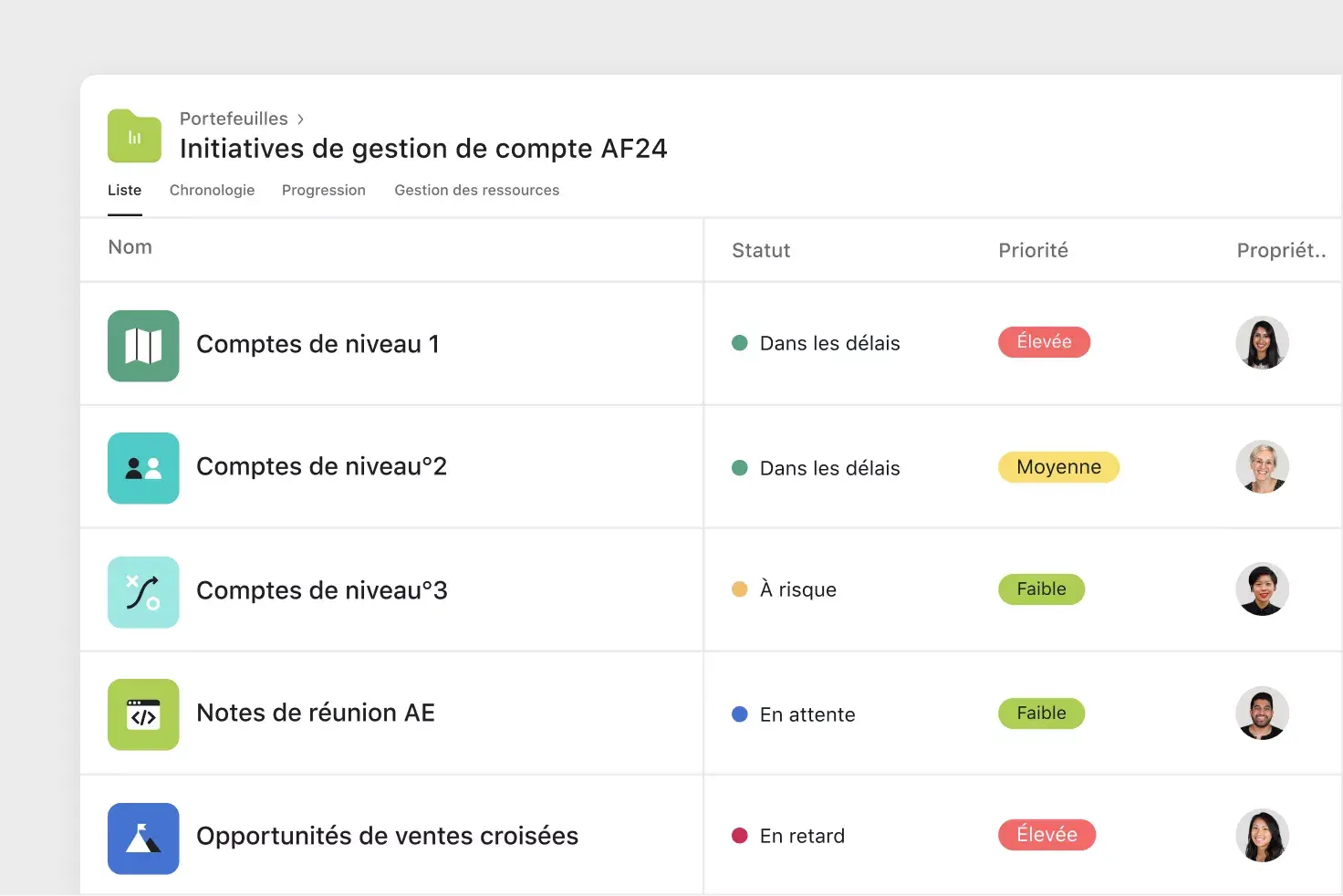Expand the Portefeuilles breadcrumb chevron
Viewport: 1343px width, 896px height.
[x=299, y=119]
